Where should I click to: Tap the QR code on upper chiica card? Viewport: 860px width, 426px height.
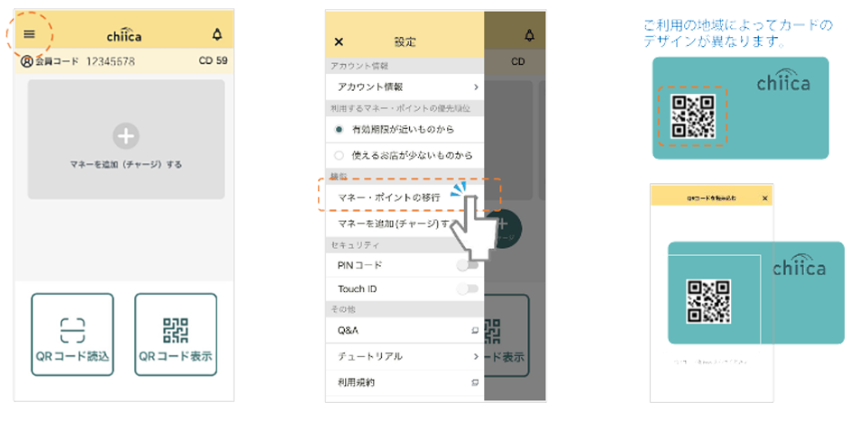pos(693,116)
